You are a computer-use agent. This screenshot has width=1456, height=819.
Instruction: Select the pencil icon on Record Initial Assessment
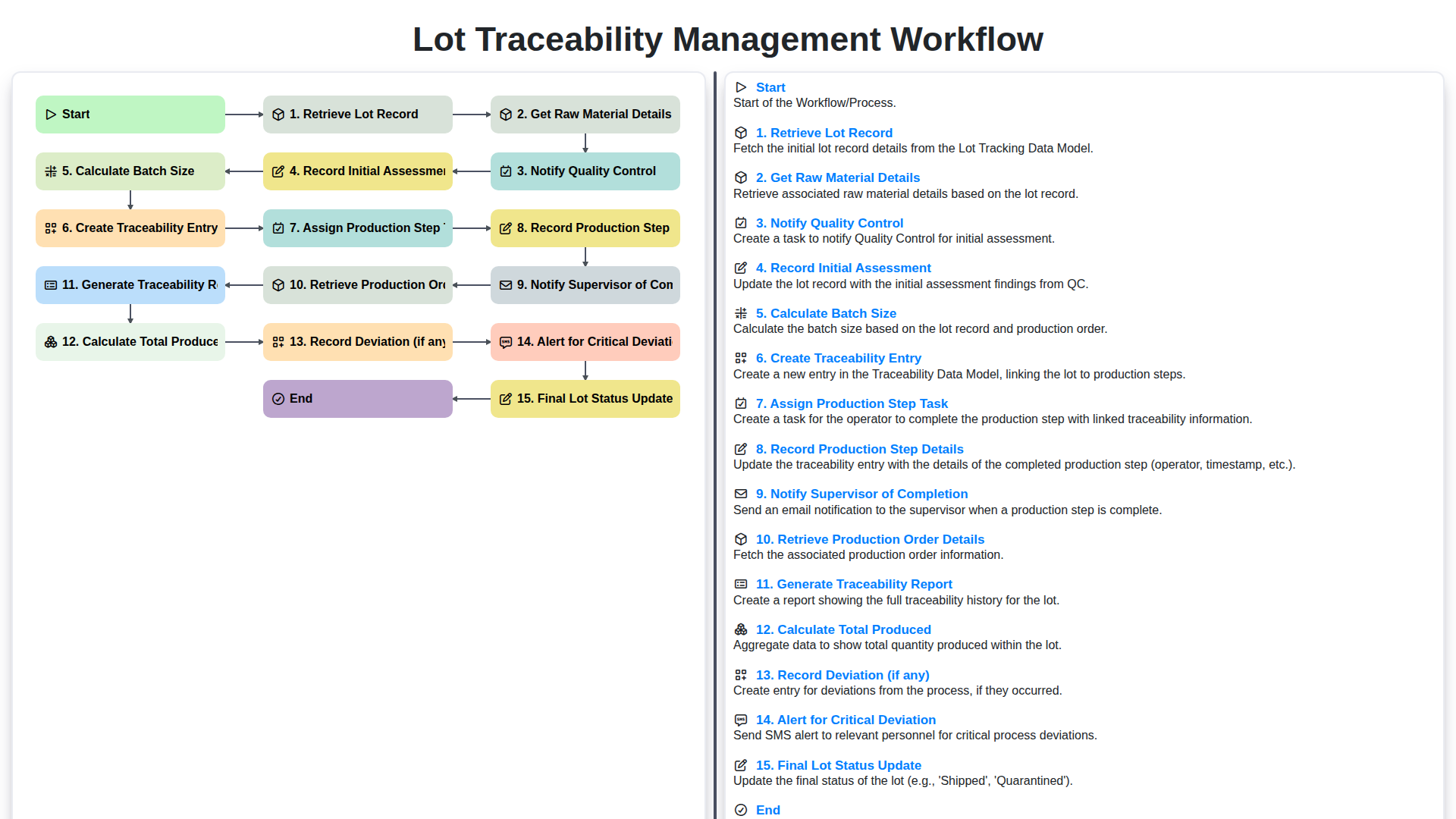(278, 171)
